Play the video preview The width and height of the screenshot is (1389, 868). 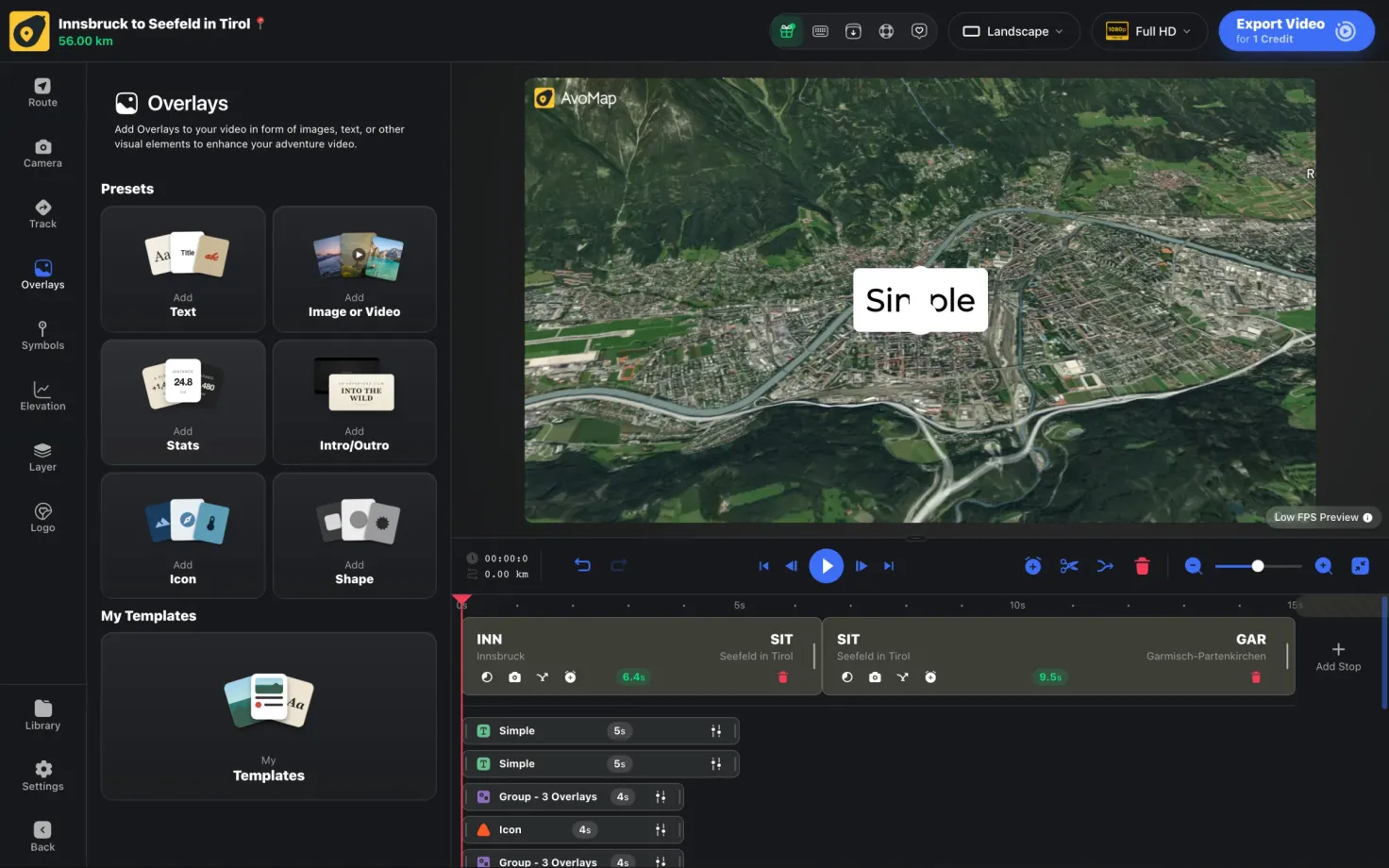[826, 566]
